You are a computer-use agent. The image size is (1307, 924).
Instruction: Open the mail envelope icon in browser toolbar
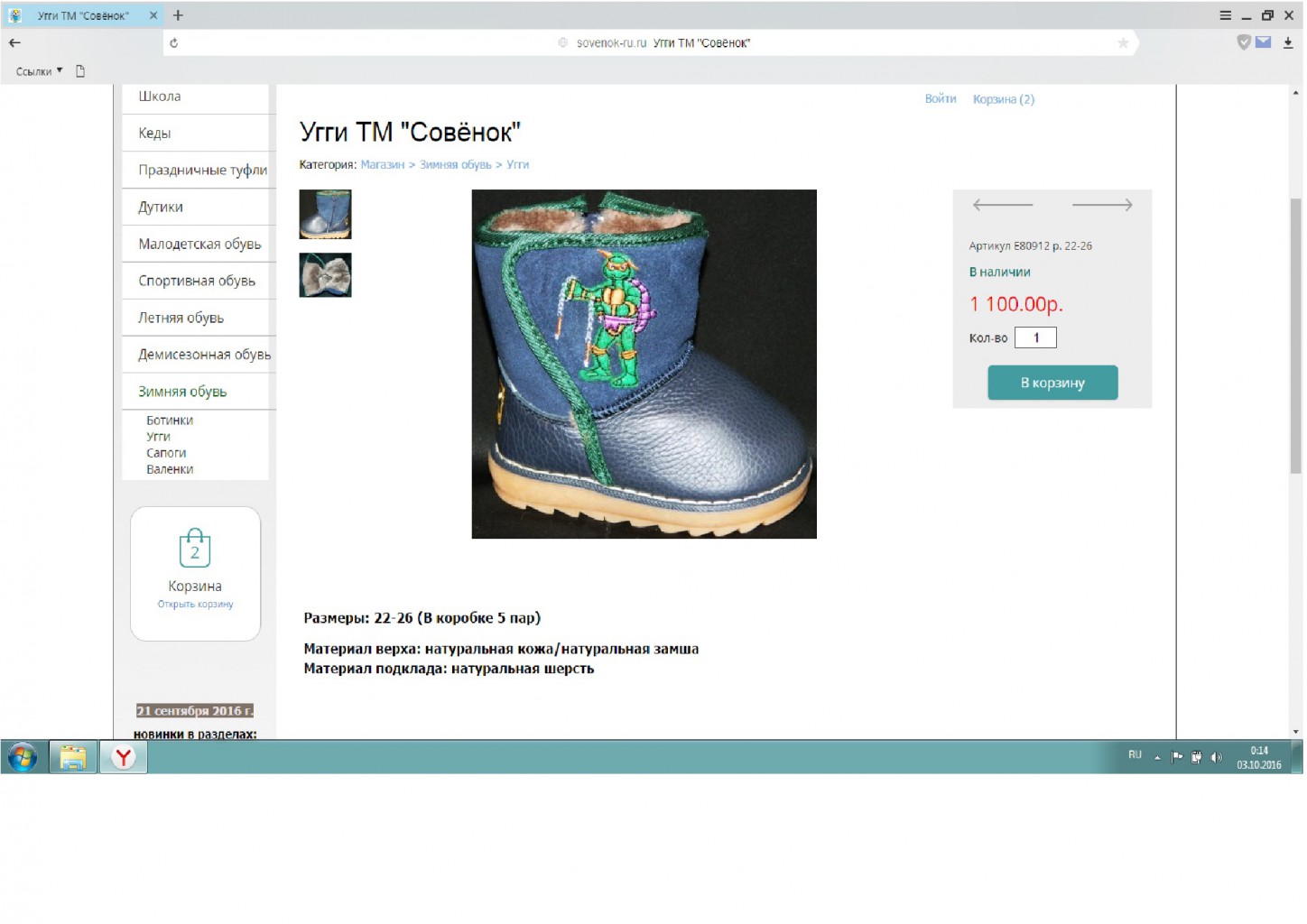[1264, 42]
